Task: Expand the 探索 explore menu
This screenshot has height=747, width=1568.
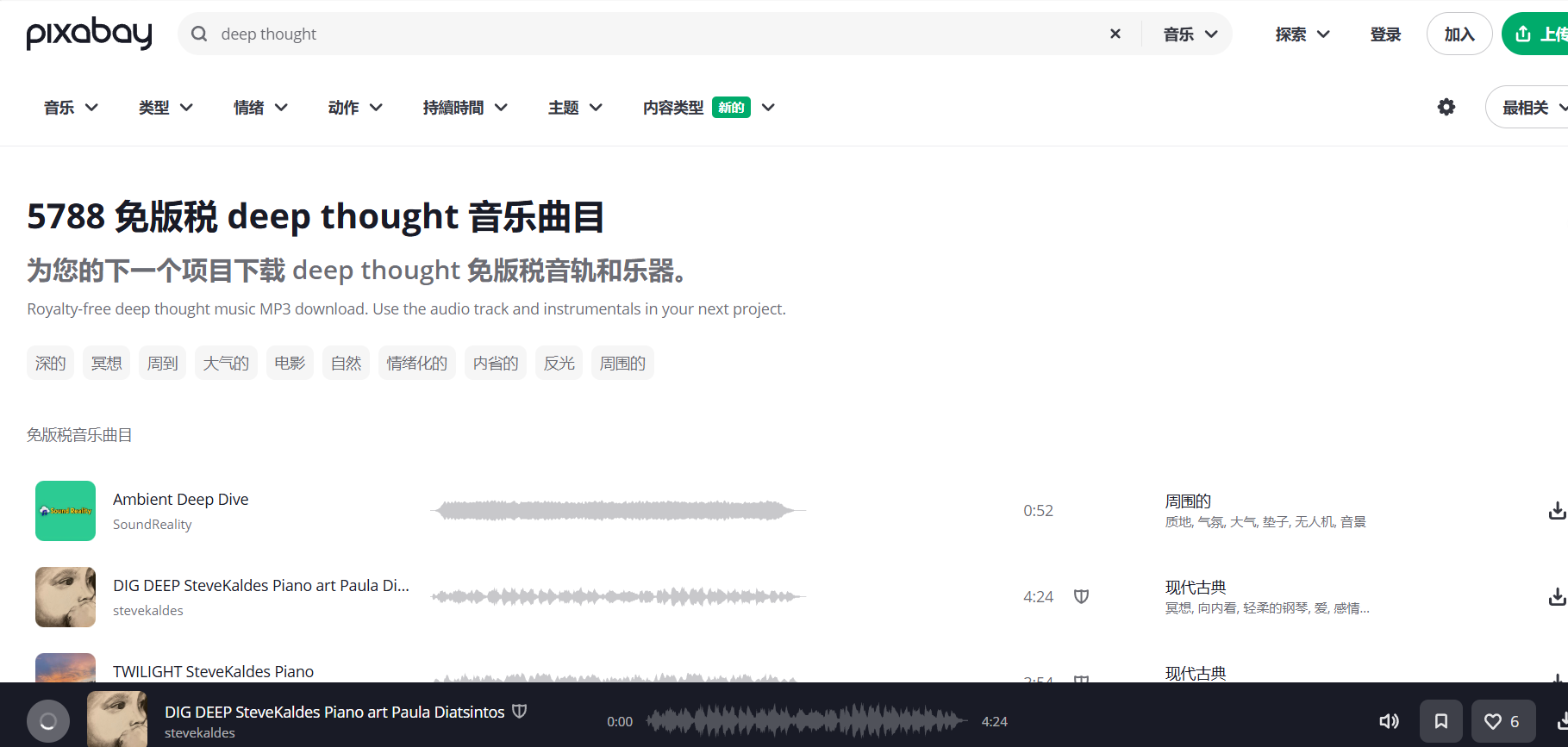Action: pos(1303,34)
